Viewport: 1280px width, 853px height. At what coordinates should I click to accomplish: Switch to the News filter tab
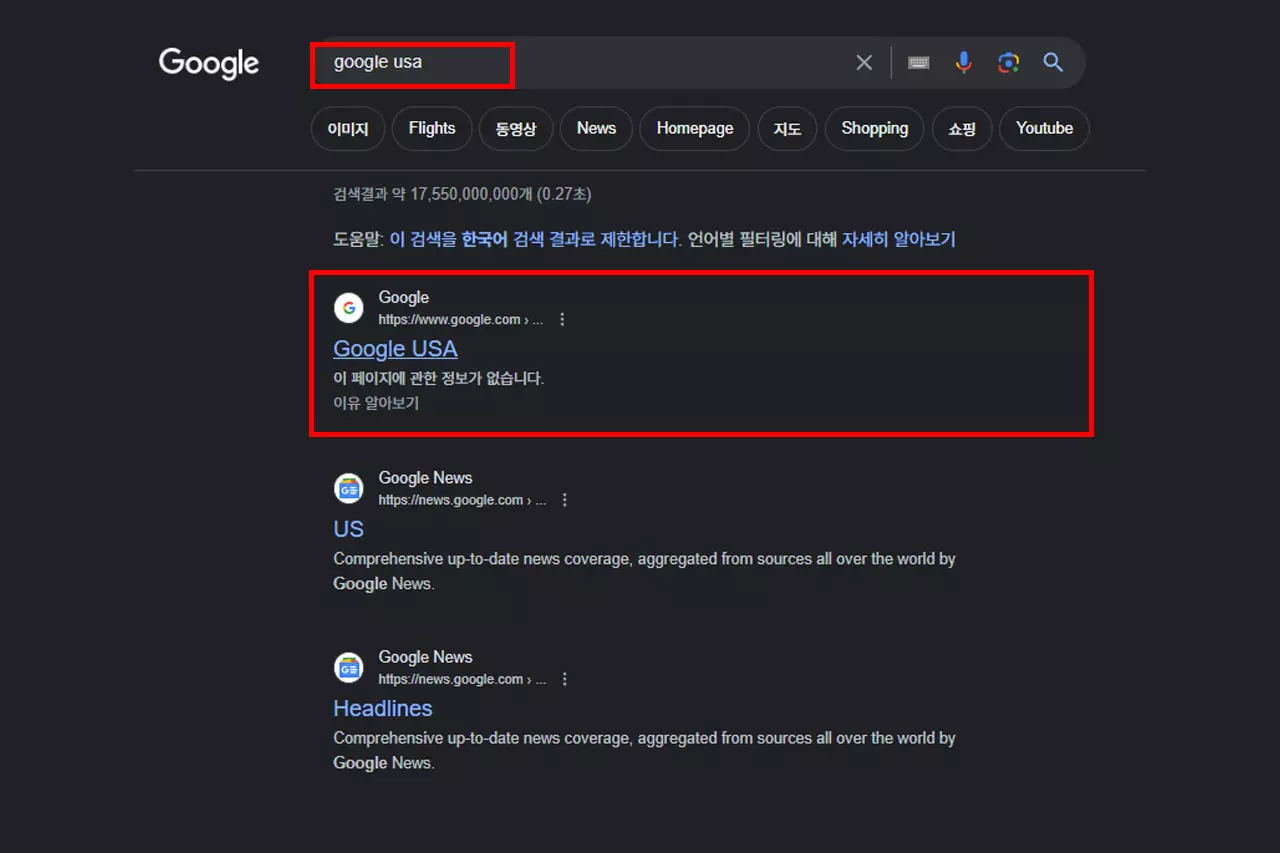pyautogui.click(x=596, y=128)
